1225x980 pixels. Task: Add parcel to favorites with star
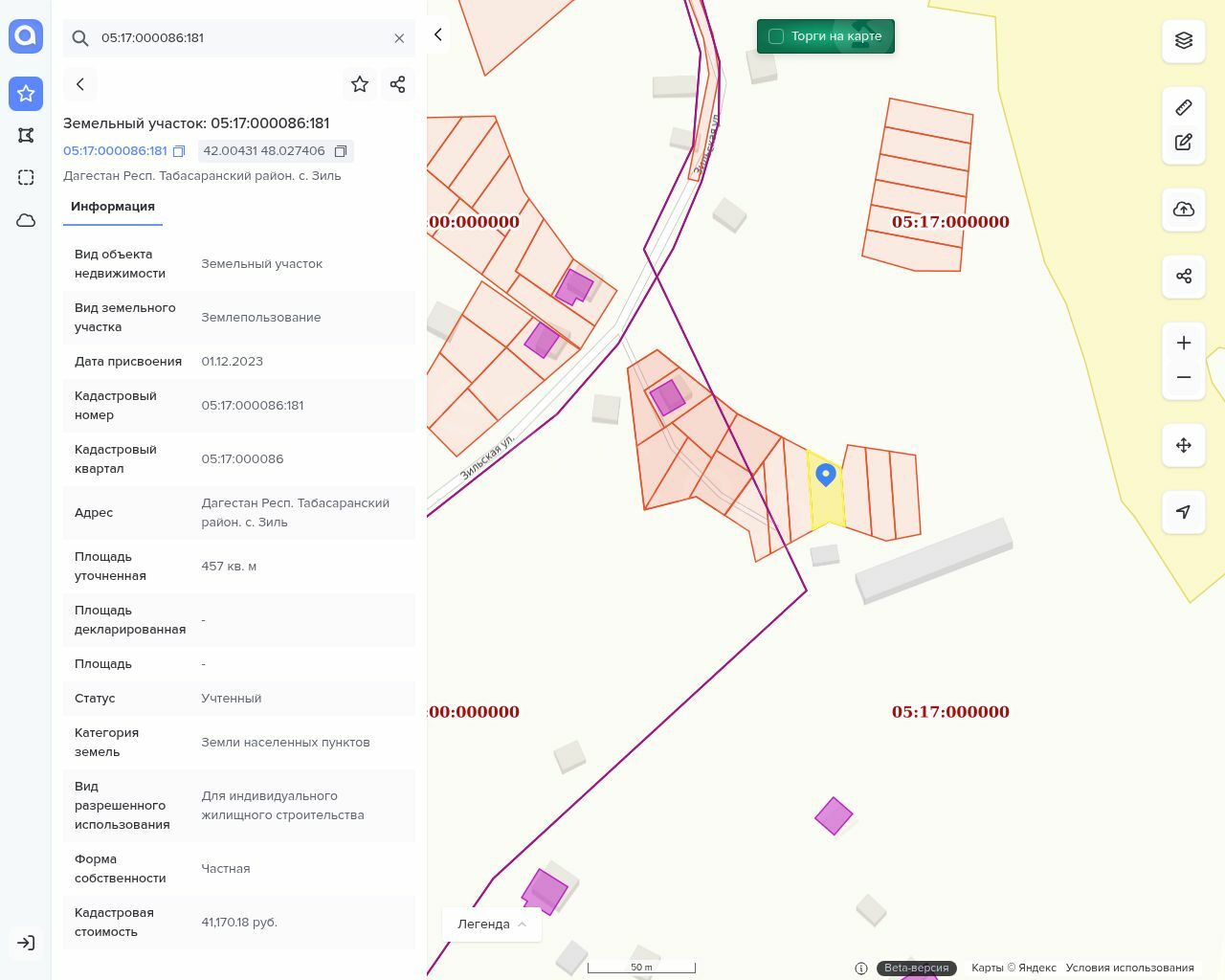pyautogui.click(x=360, y=84)
